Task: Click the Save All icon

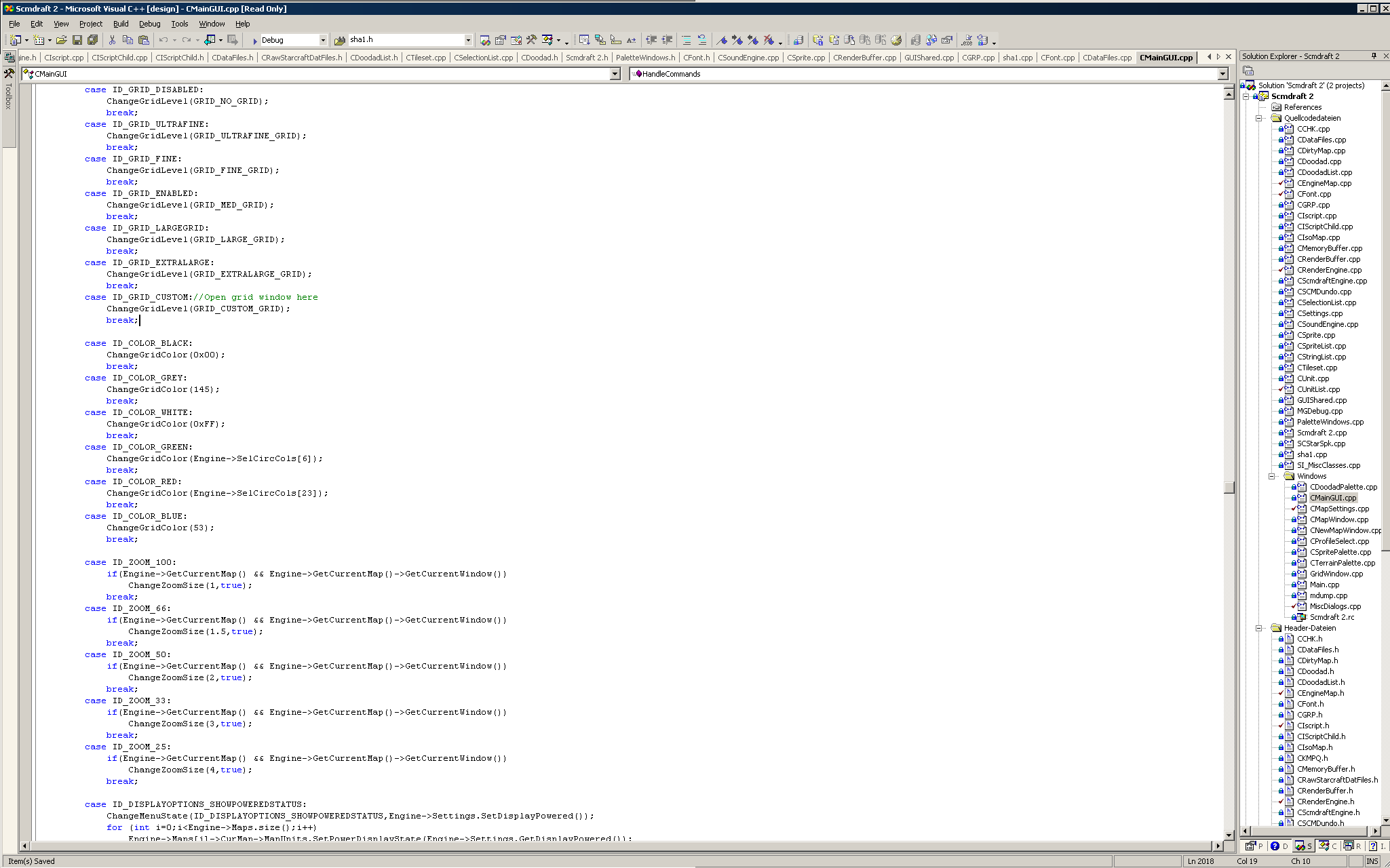Action: click(x=92, y=40)
